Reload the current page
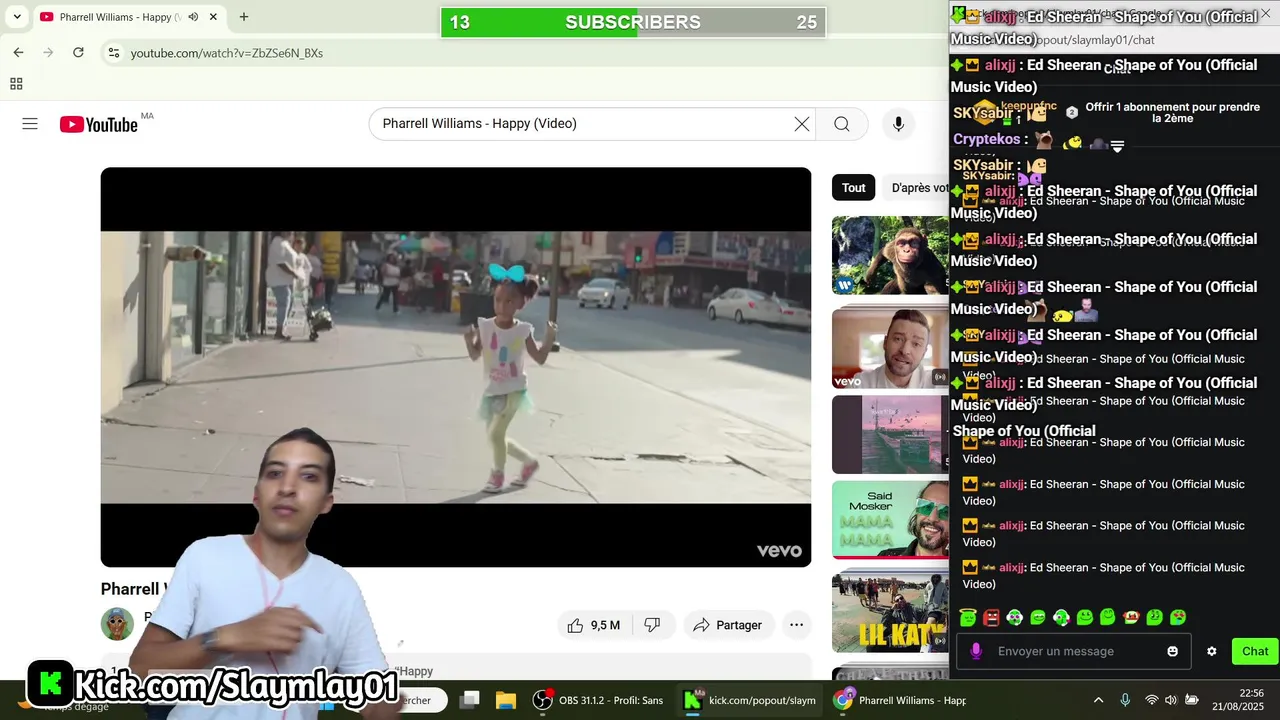 (78, 53)
